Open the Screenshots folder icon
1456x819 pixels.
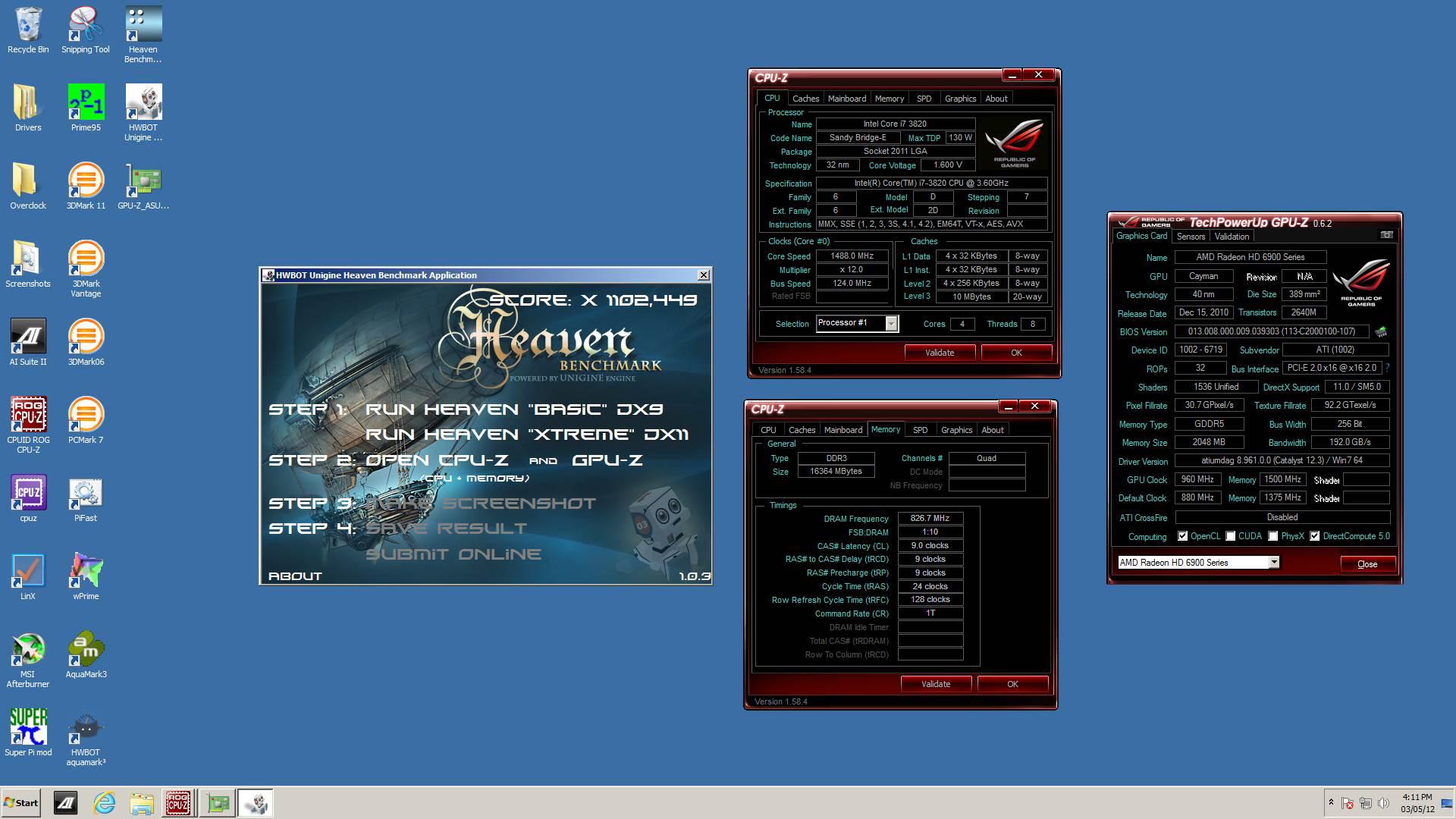[28, 265]
